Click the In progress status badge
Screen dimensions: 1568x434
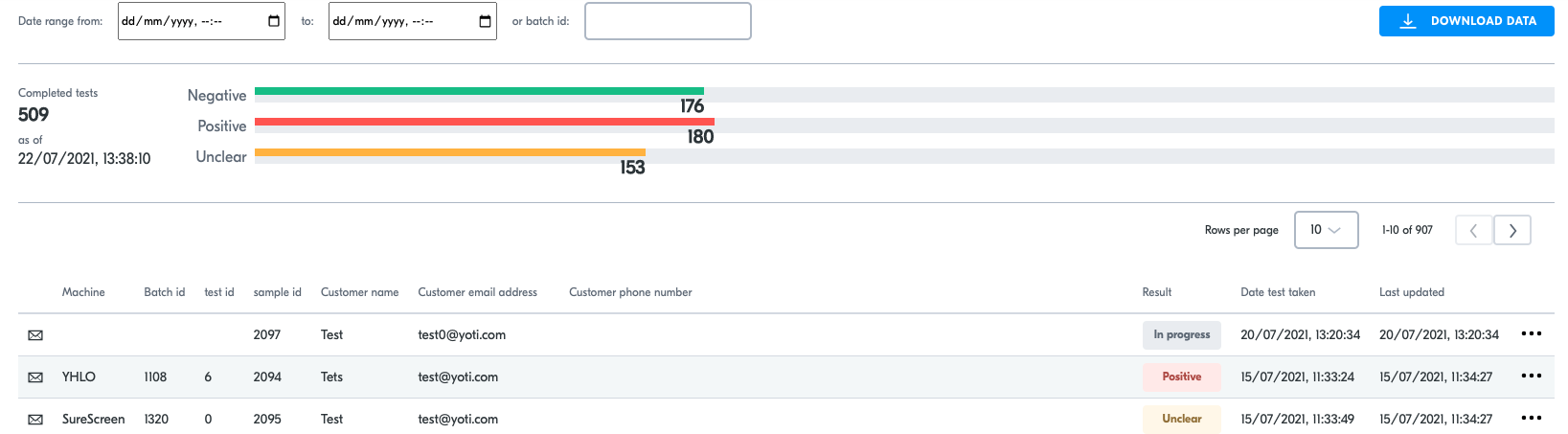click(x=1181, y=334)
